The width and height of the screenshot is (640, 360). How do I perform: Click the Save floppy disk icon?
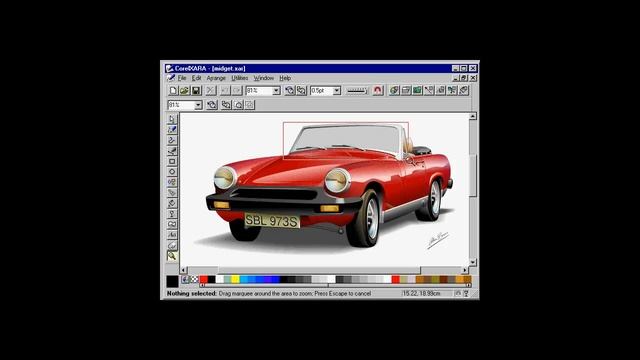tap(196, 91)
